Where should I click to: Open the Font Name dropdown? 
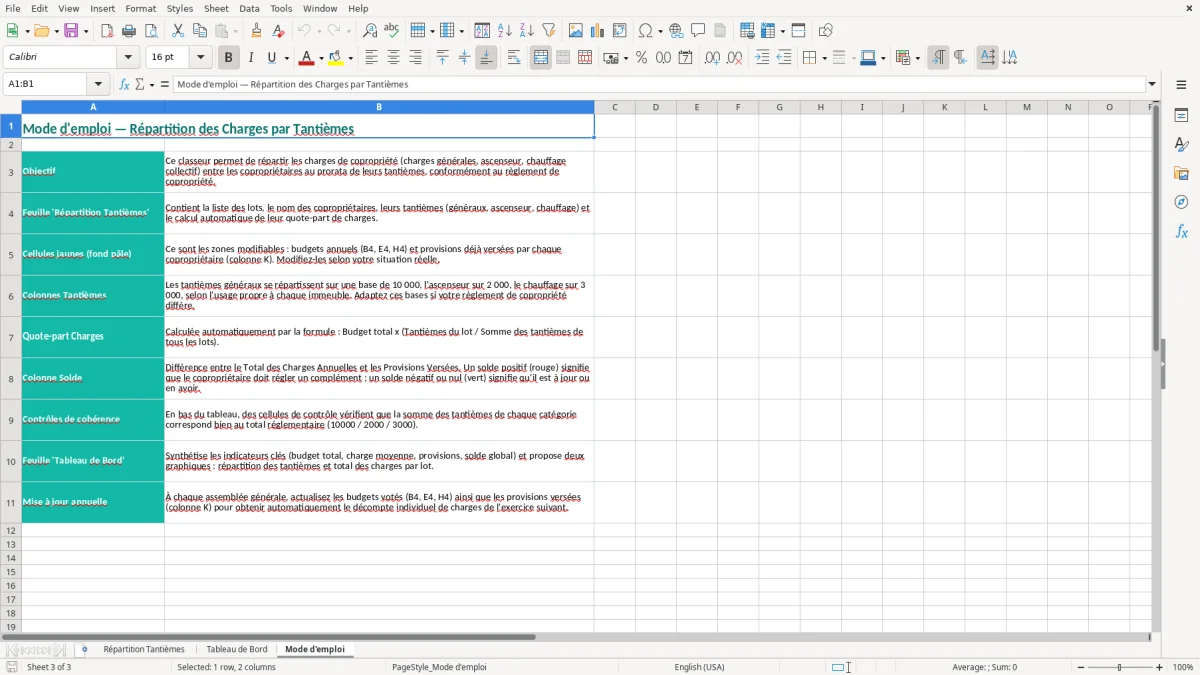[x=130, y=58]
